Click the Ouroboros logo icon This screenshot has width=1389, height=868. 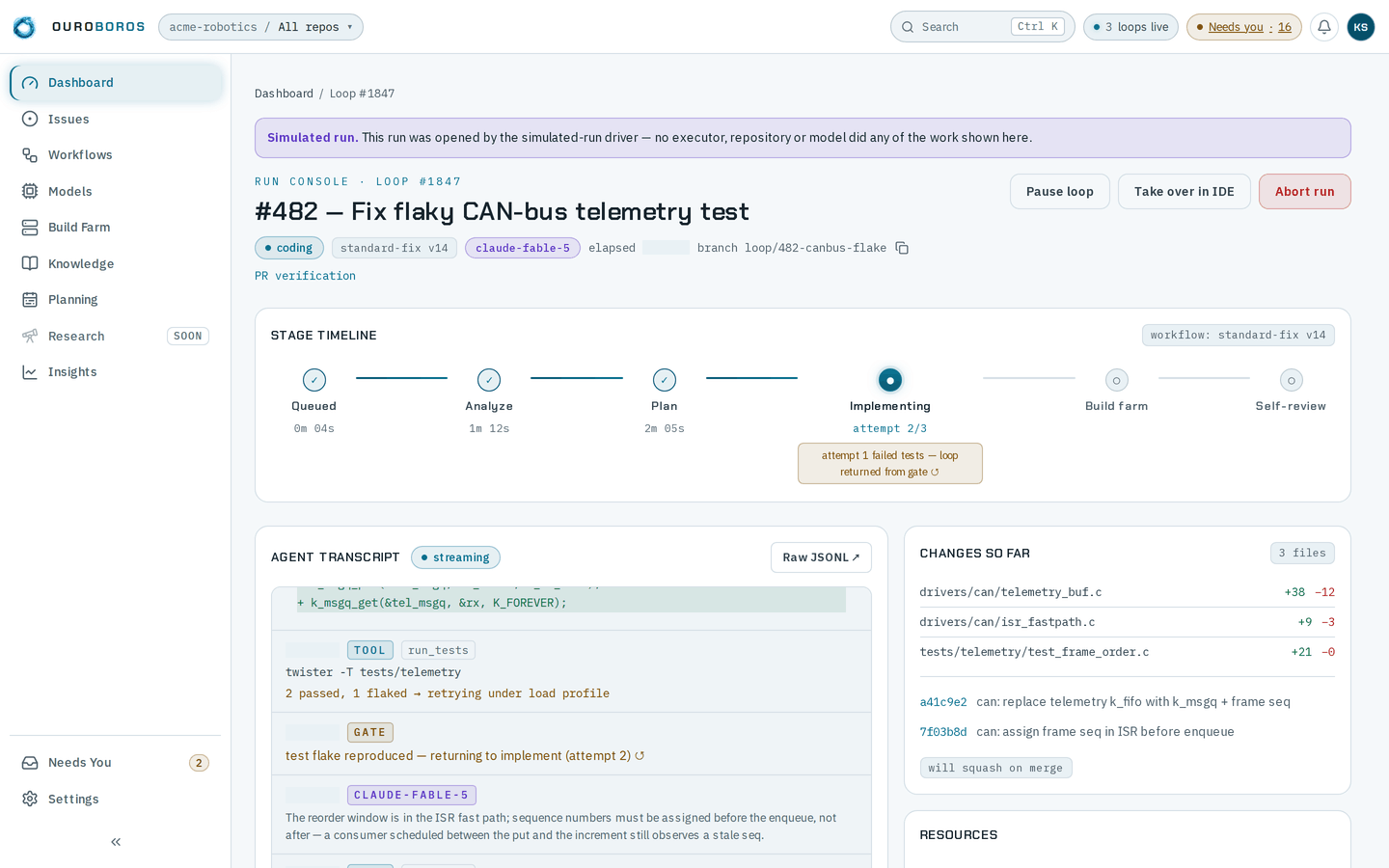(x=24, y=27)
